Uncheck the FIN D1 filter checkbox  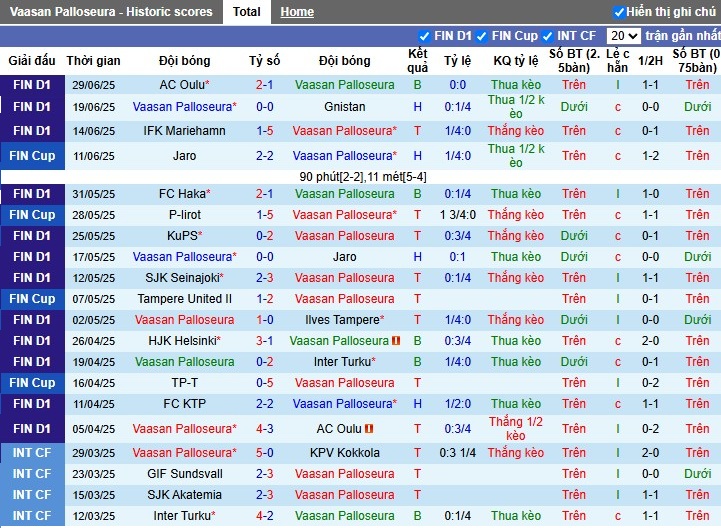tap(424, 36)
